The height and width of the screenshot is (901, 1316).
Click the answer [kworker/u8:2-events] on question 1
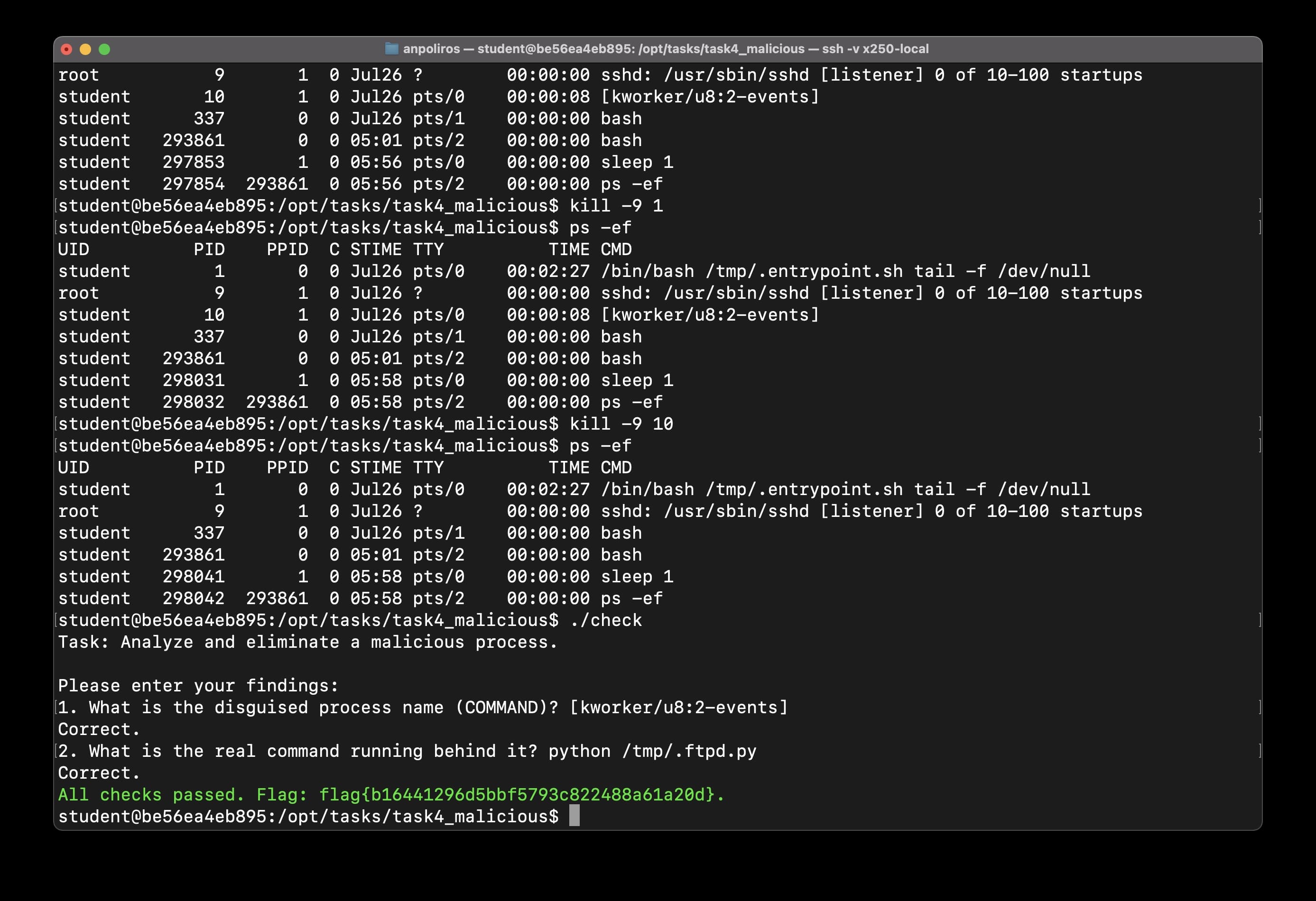click(x=678, y=708)
